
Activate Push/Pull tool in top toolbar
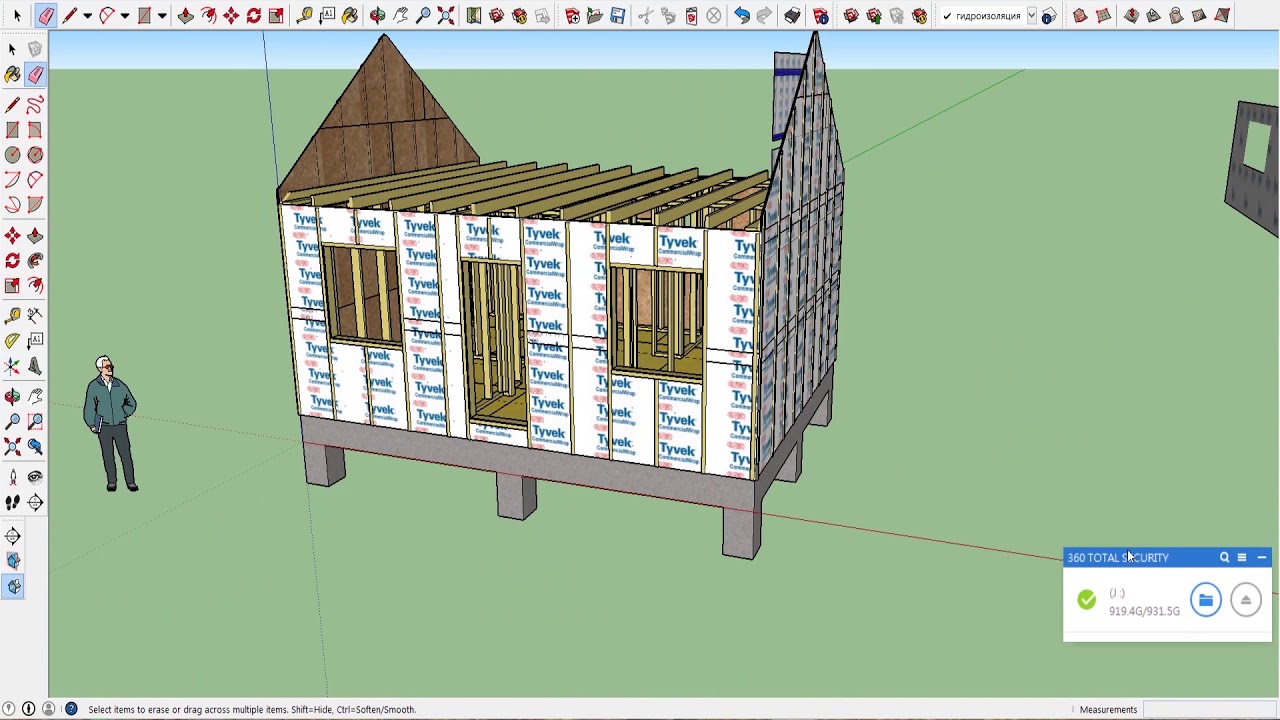pos(186,15)
